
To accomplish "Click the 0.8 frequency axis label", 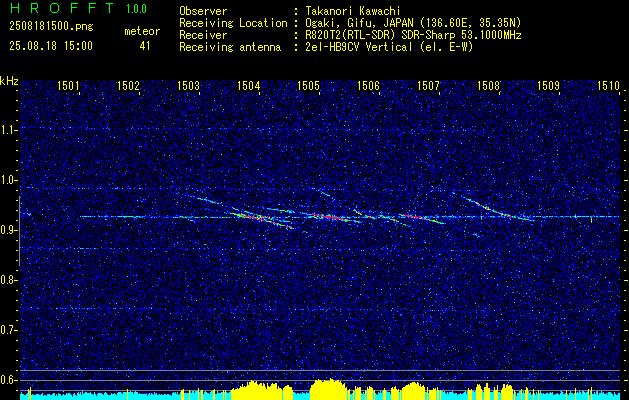I will point(9,280).
